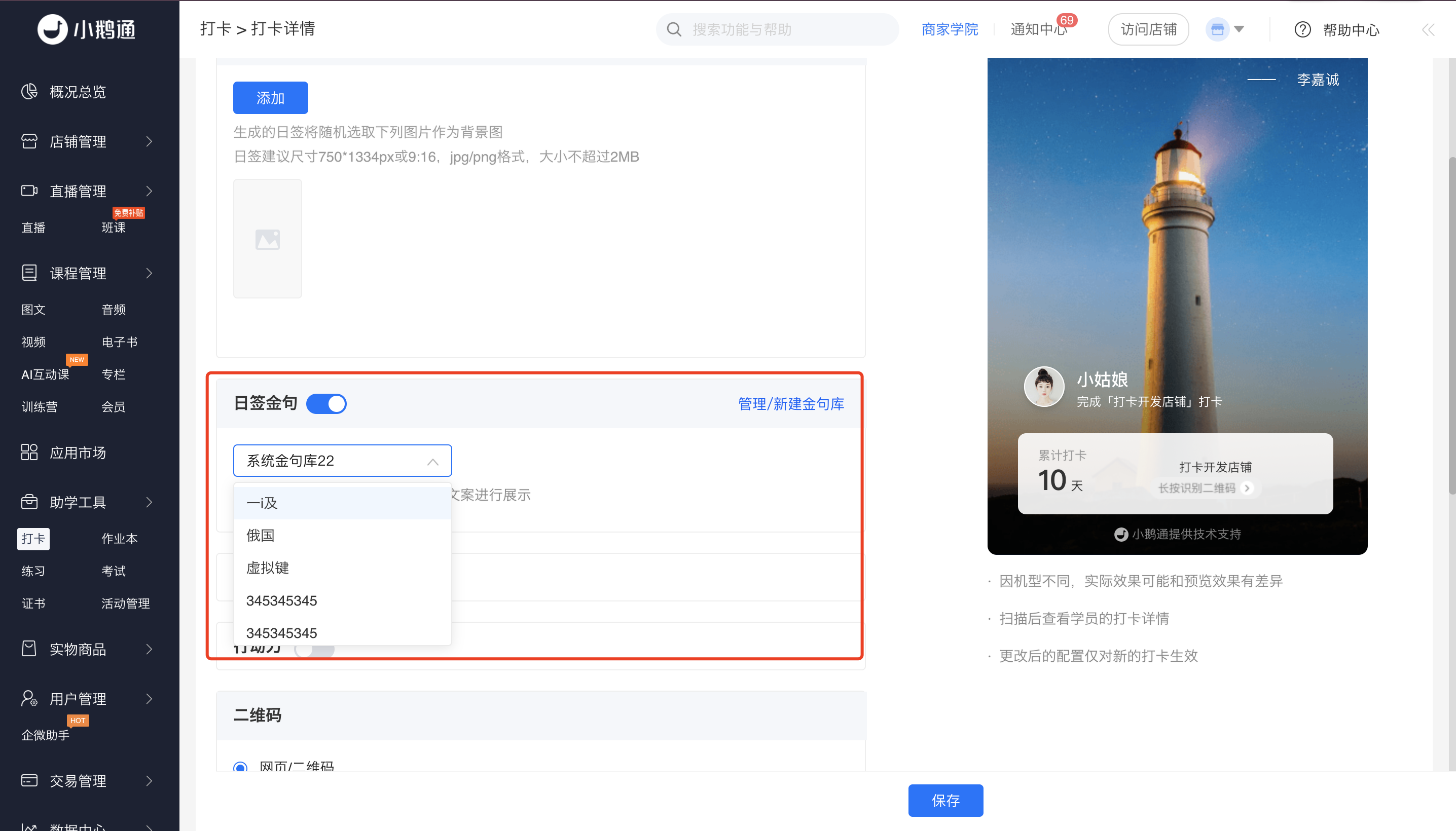This screenshot has height=831, width=1456.
Task: Open 练习 submenu item
Action: 33,571
